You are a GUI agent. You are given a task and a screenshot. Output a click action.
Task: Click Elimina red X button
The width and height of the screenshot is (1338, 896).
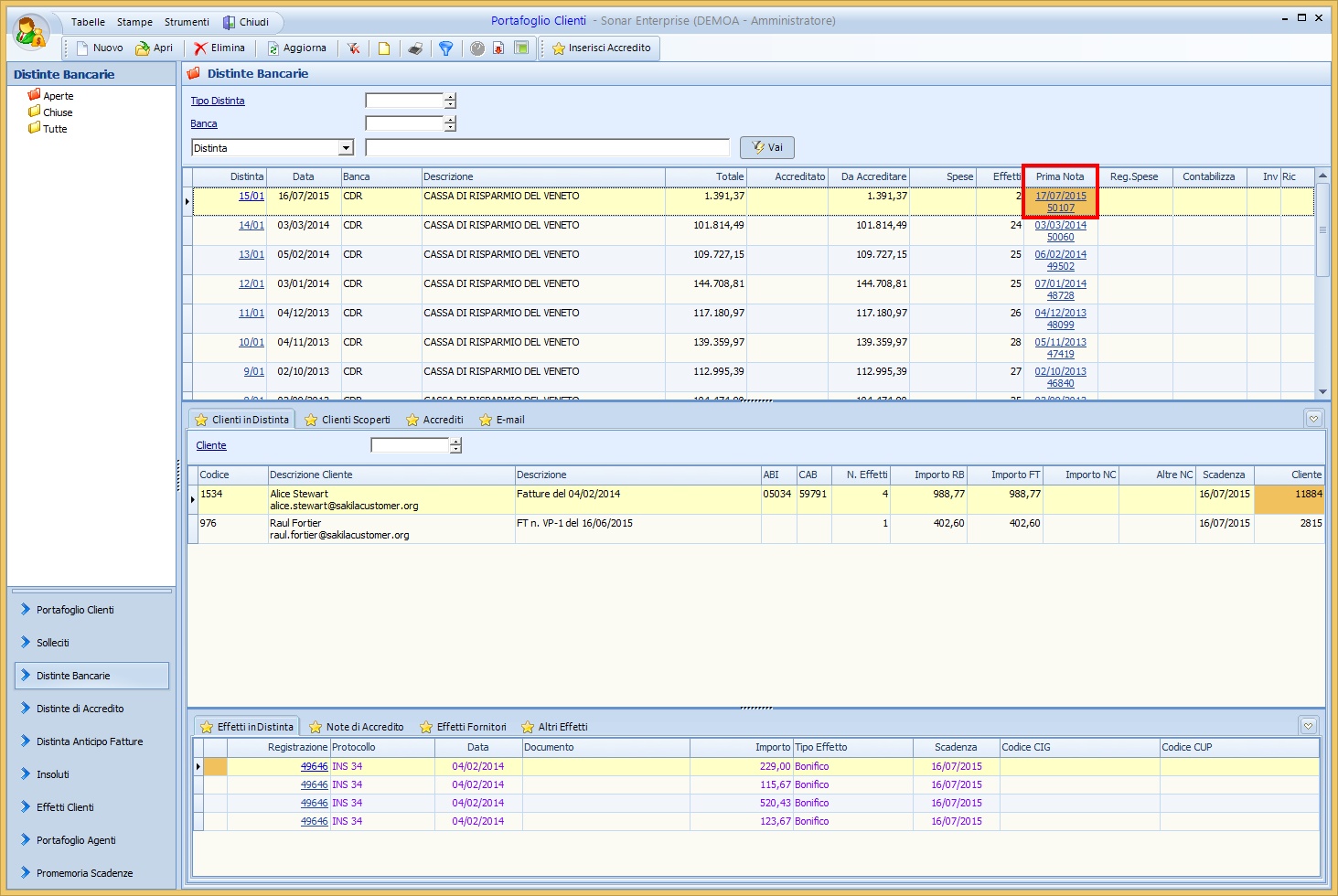(219, 48)
